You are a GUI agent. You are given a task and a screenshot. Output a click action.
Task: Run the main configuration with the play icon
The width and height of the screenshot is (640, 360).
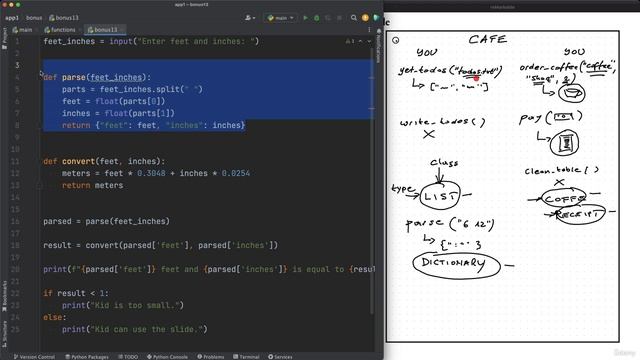(305, 18)
